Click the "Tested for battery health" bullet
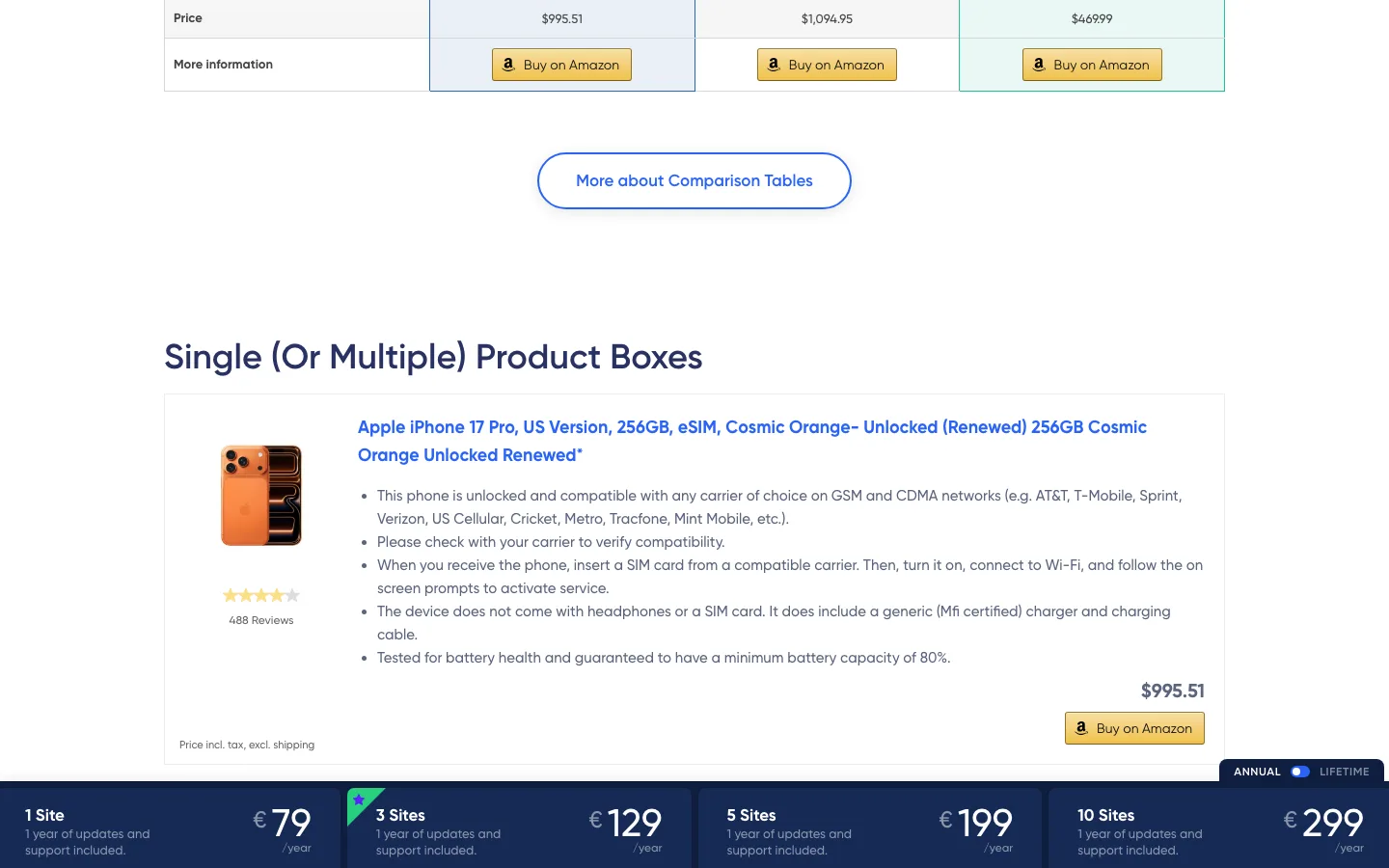This screenshot has height=868, width=1389. [664, 658]
